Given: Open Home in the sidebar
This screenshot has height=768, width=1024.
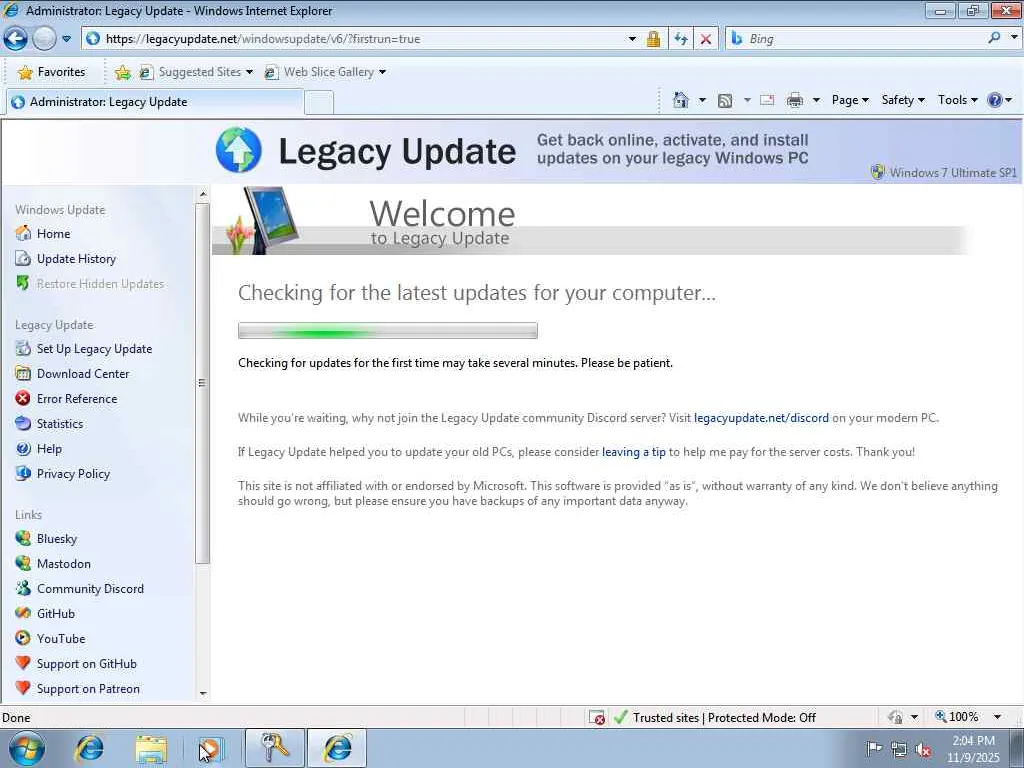Looking at the screenshot, I should pos(43,234).
